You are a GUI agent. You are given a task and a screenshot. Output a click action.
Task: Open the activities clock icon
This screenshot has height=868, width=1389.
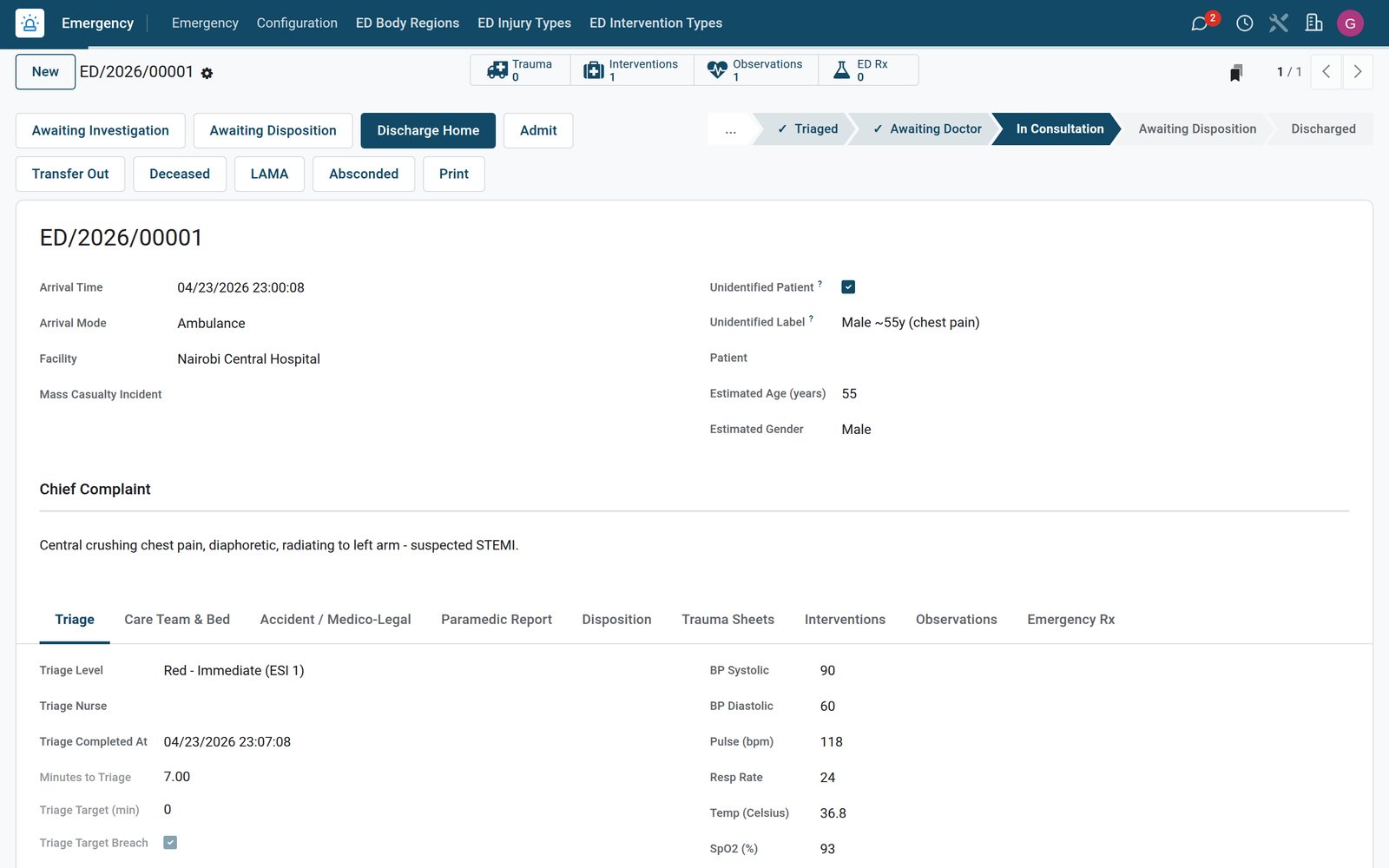[x=1244, y=23]
